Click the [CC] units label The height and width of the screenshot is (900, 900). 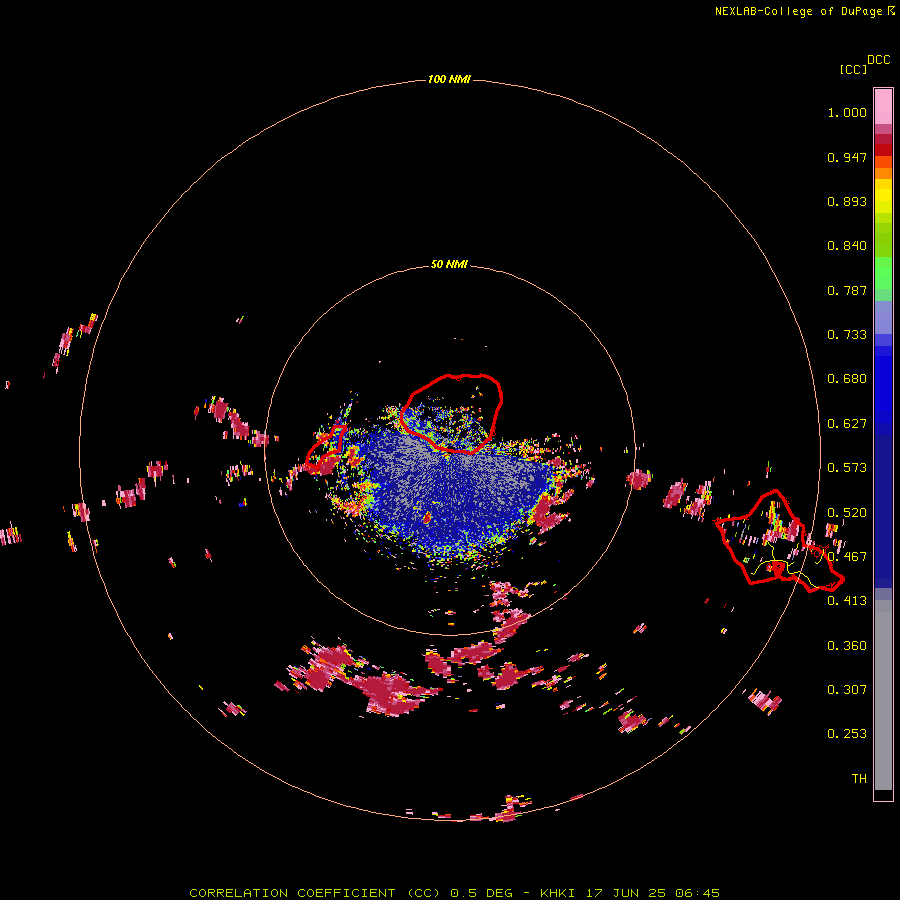[853, 69]
